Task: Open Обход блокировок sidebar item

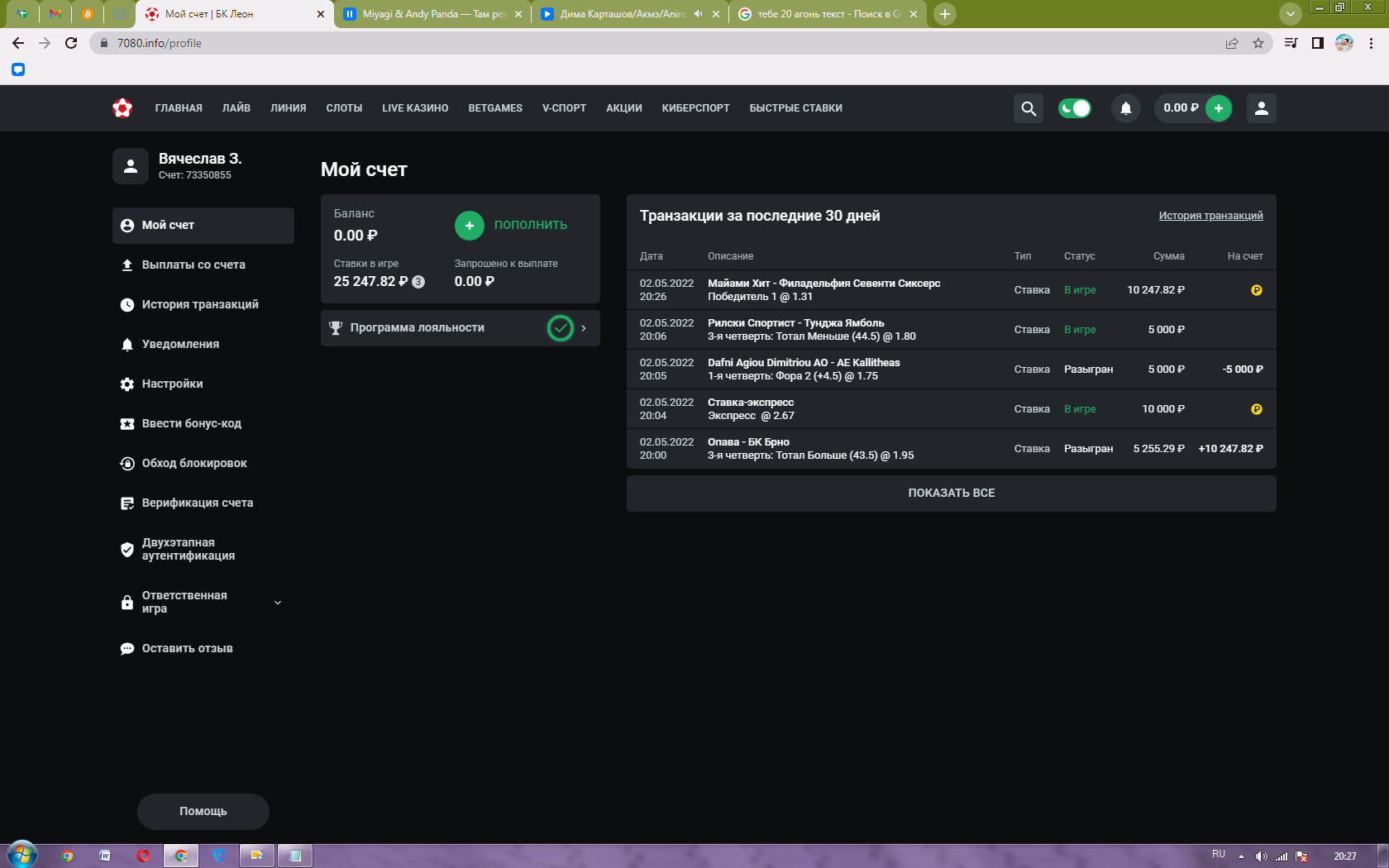Action: 203,464
